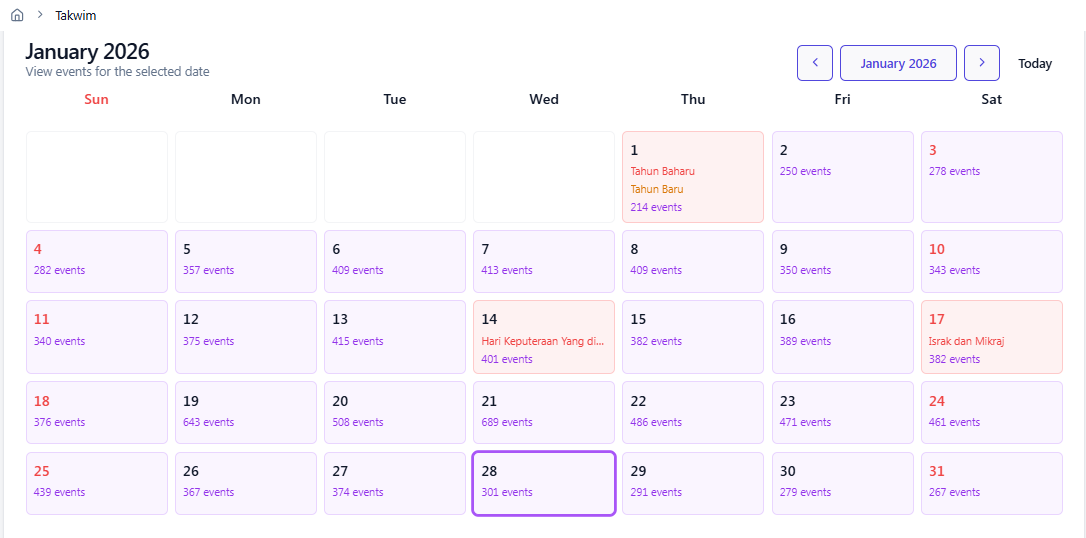This screenshot has height=538, width=1086.
Task: Select Sunday January 4 cell
Action: (x=96, y=261)
